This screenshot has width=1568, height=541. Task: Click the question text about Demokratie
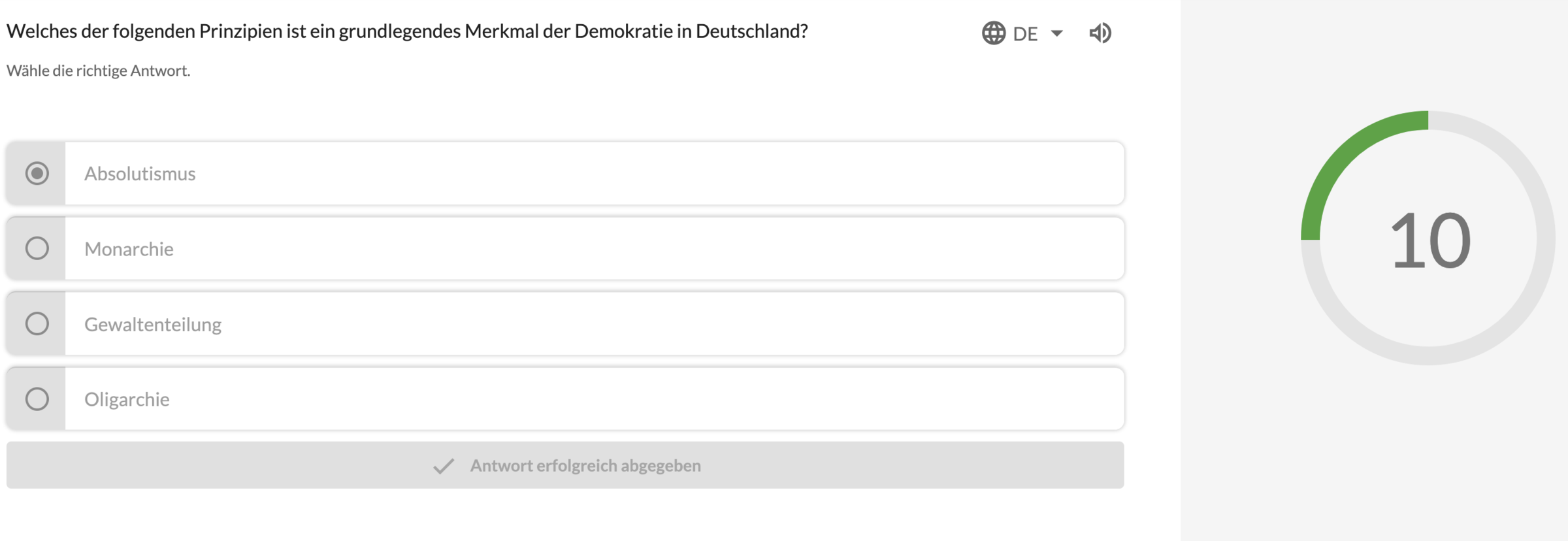407,31
